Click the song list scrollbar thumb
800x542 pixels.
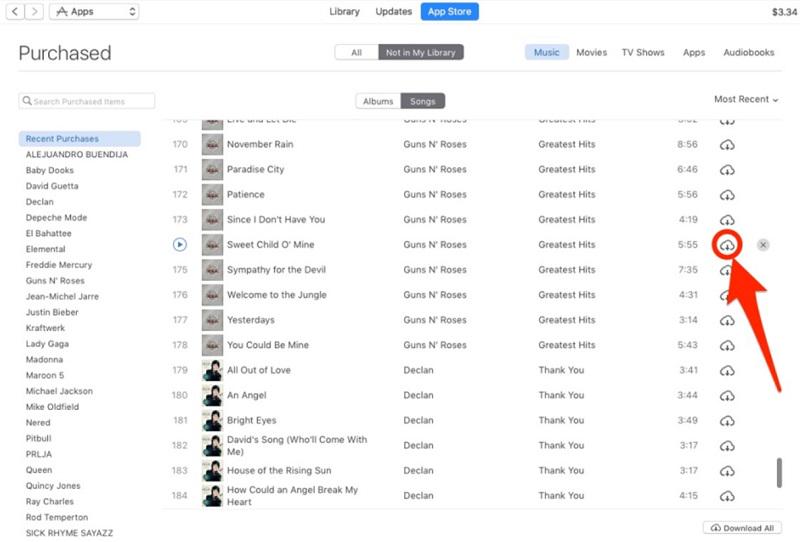coord(779,473)
